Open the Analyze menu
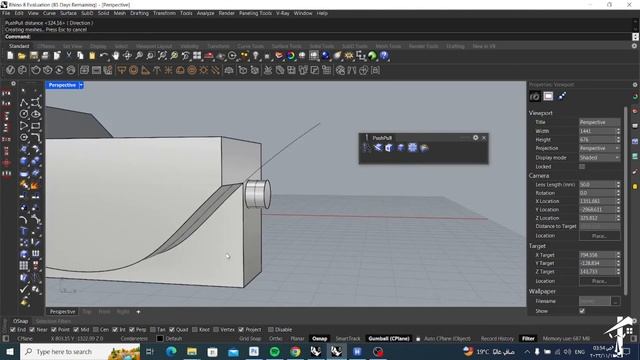Screen dimensions: 640x360 205,13
